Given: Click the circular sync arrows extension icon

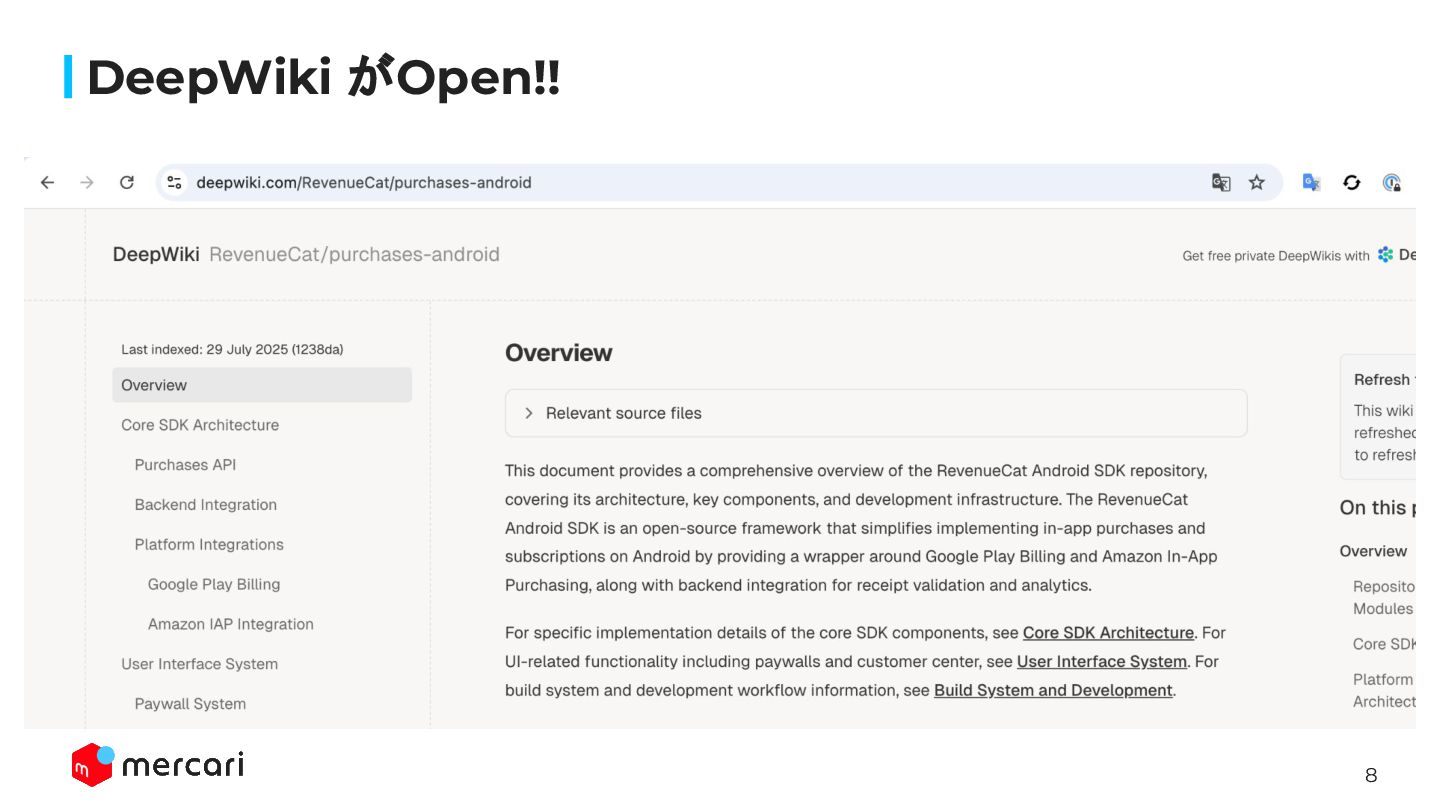Looking at the screenshot, I should tap(1352, 182).
